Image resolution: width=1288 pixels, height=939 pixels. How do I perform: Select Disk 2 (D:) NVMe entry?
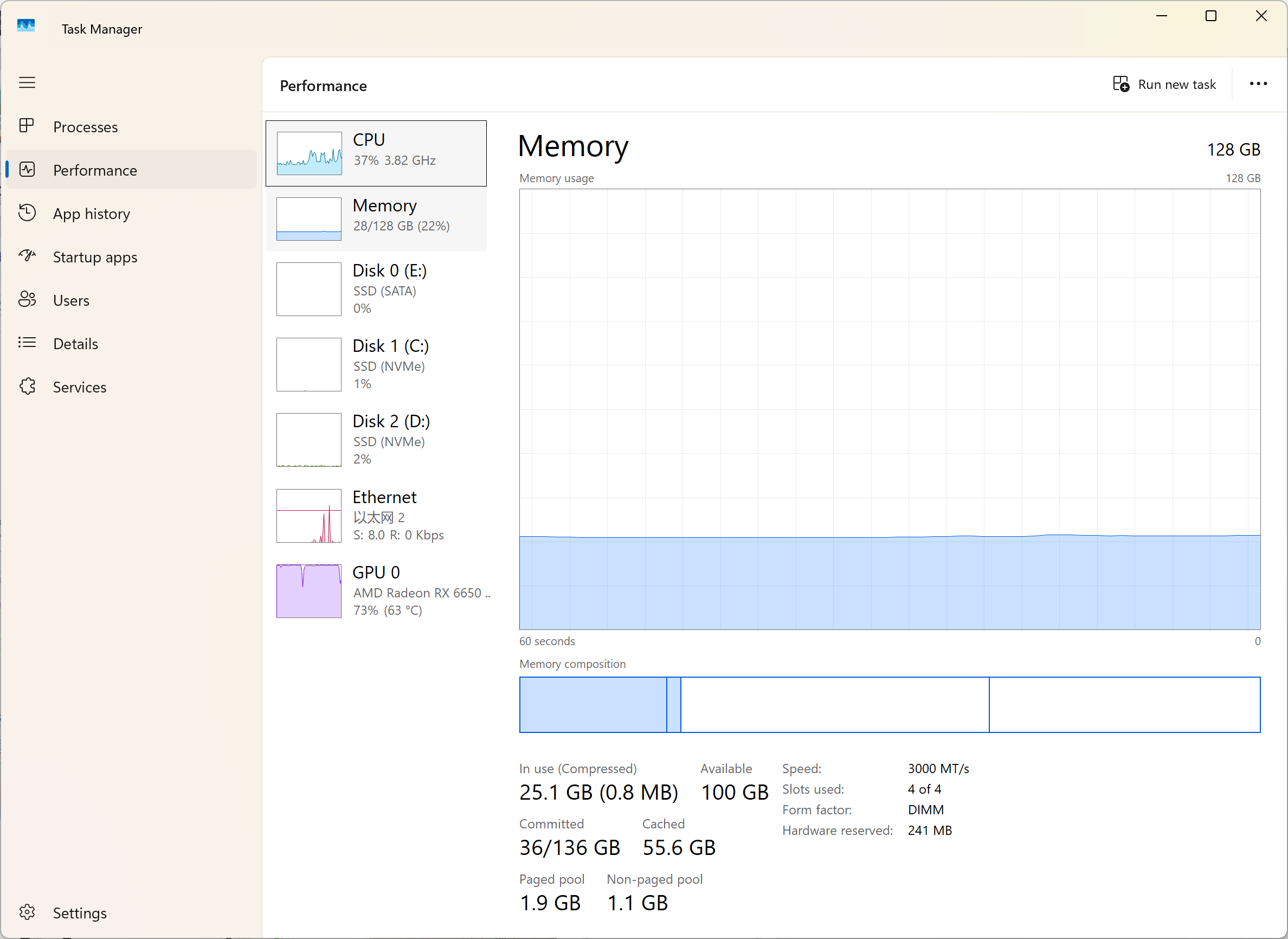coord(376,440)
